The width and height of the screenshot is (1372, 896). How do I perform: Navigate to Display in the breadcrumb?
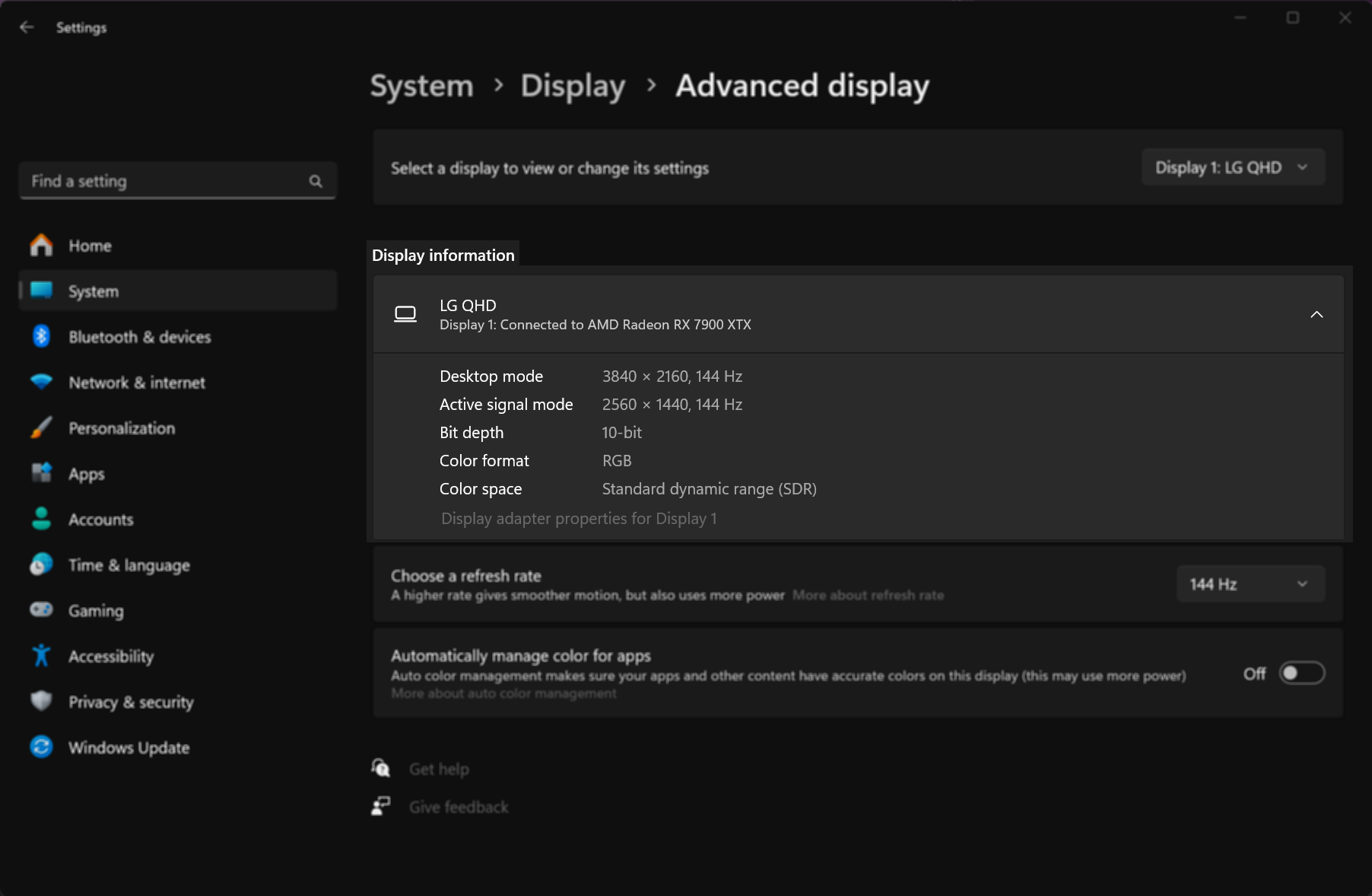click(573, 86)
